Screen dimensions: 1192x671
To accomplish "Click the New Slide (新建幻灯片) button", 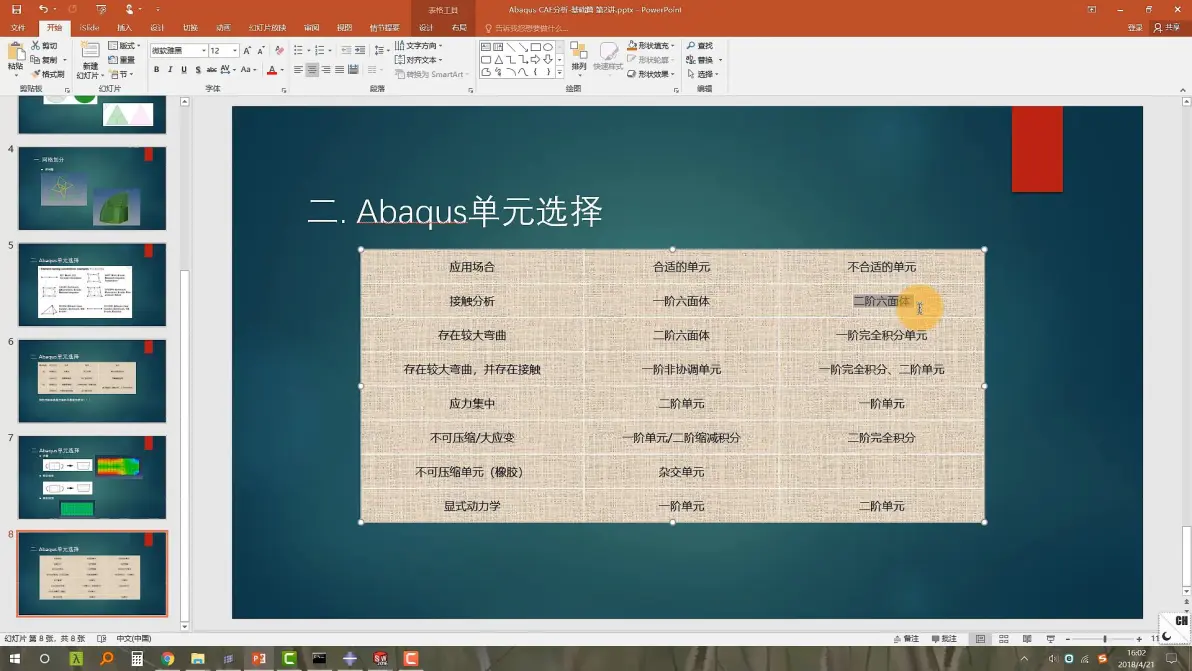I will click(90, 59).
